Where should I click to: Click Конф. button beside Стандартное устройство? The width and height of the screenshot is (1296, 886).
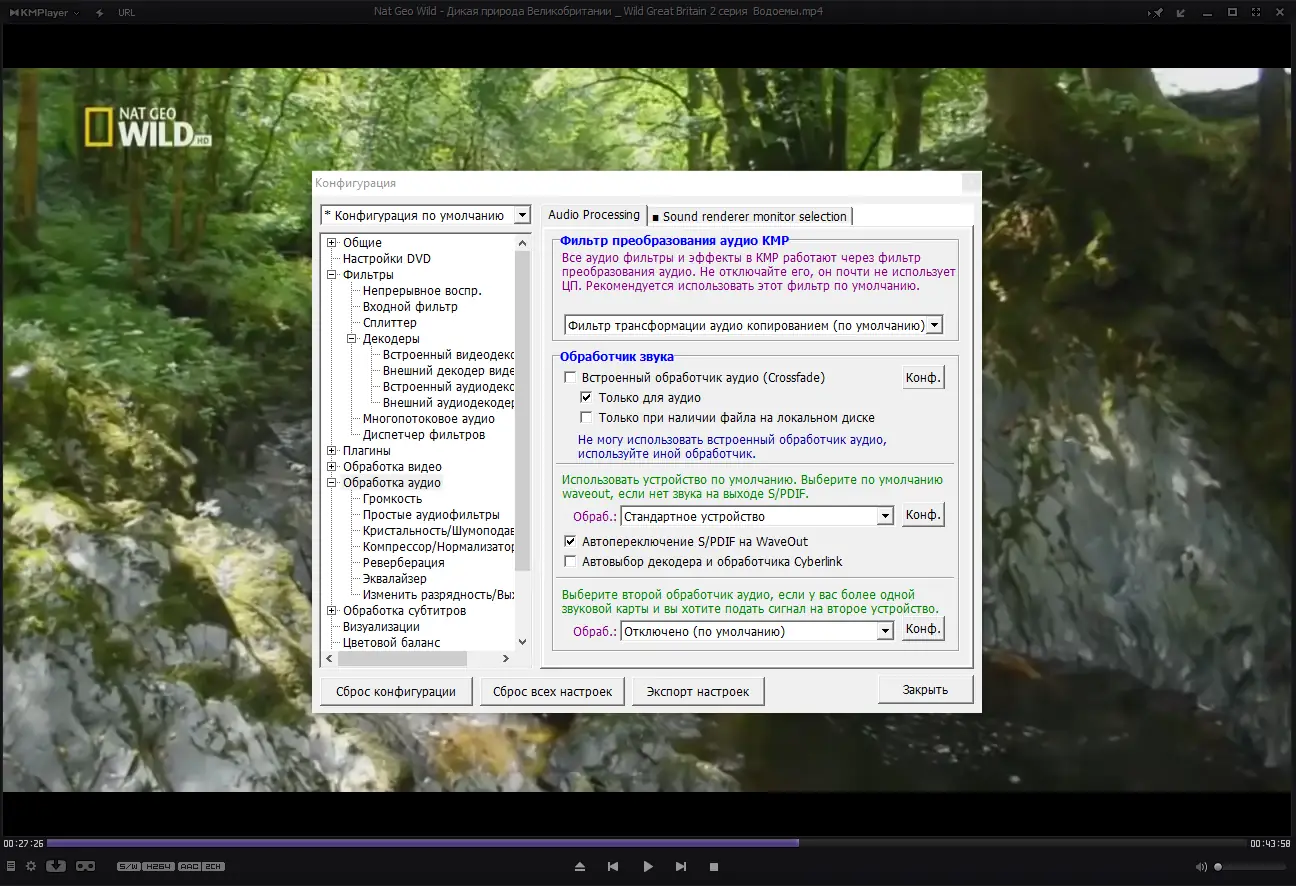point(923,515)
